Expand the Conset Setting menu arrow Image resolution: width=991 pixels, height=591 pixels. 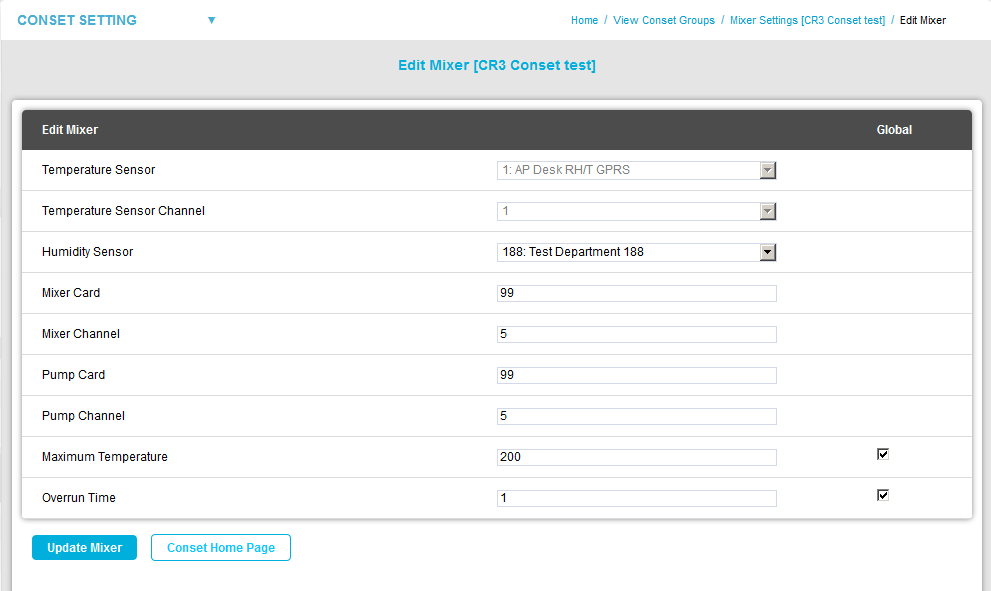click(211, 20)
